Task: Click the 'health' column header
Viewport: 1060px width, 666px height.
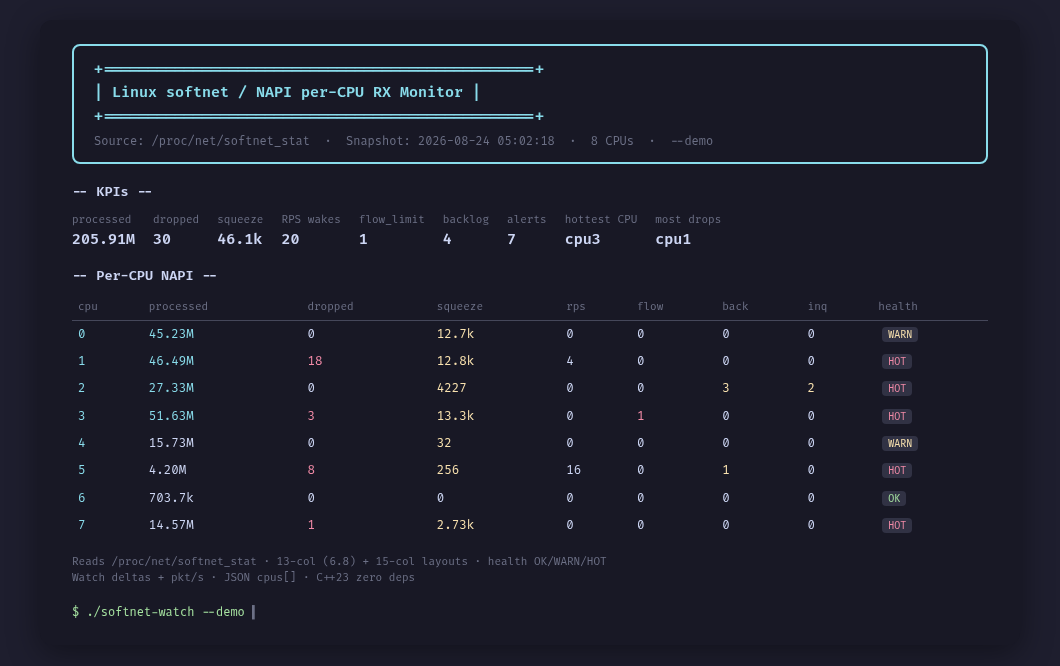Action: pos(898,306)
